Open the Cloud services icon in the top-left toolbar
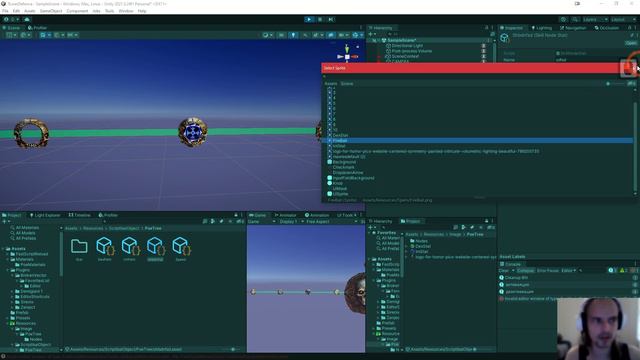This screenshot has width=640, height=360. 27,19
